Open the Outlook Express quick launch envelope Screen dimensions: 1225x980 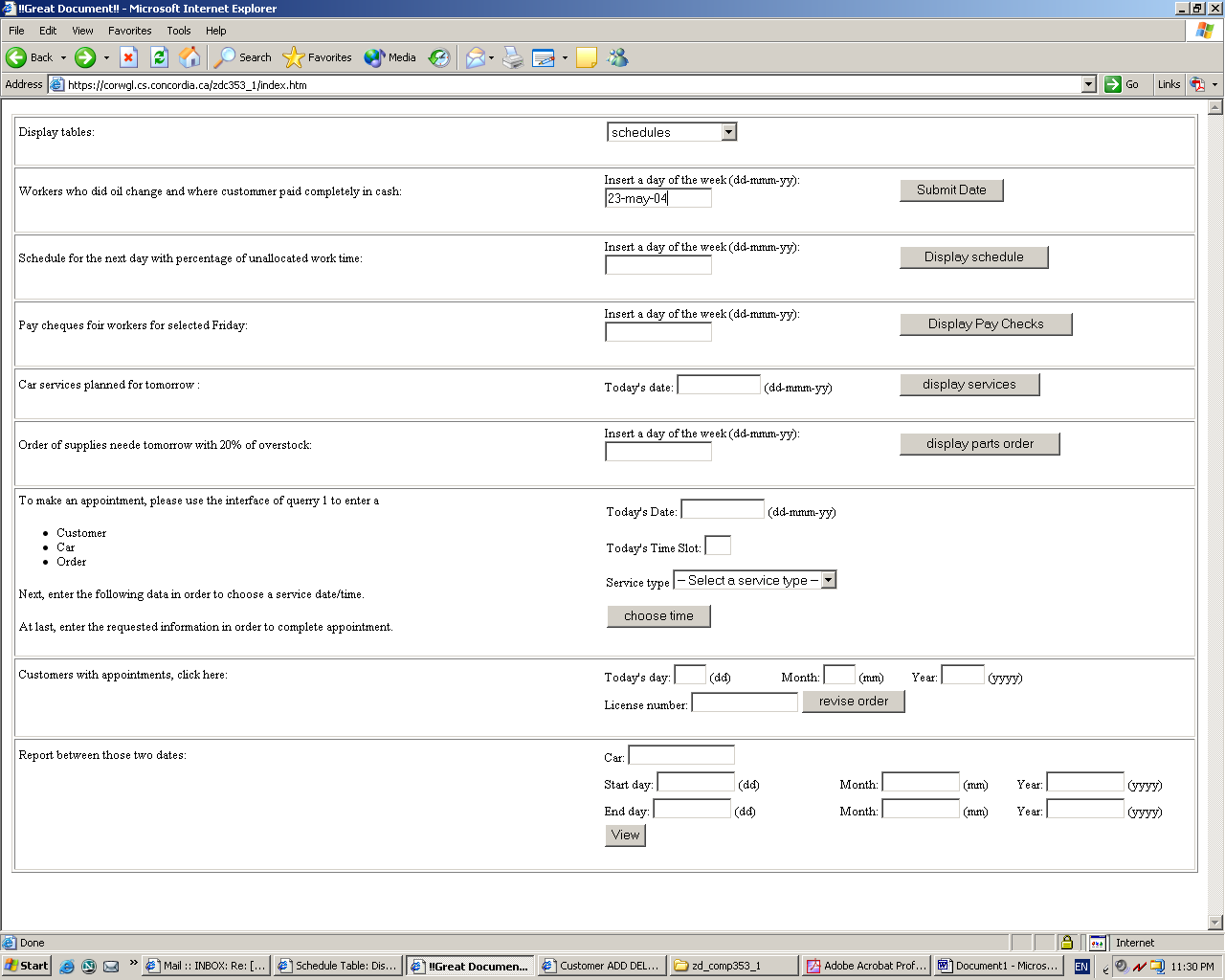[111, 967]
